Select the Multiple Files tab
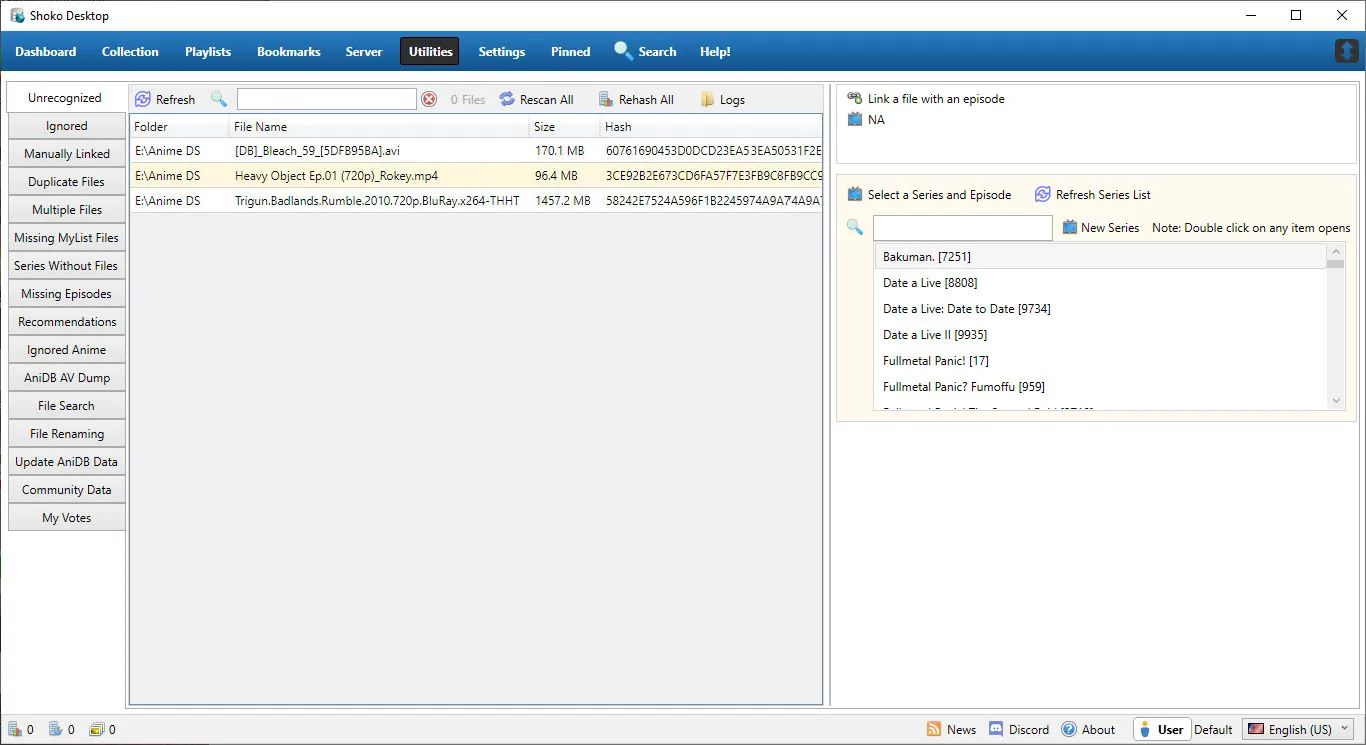This screenshot has height=745, width=1366. click(67, 210)
